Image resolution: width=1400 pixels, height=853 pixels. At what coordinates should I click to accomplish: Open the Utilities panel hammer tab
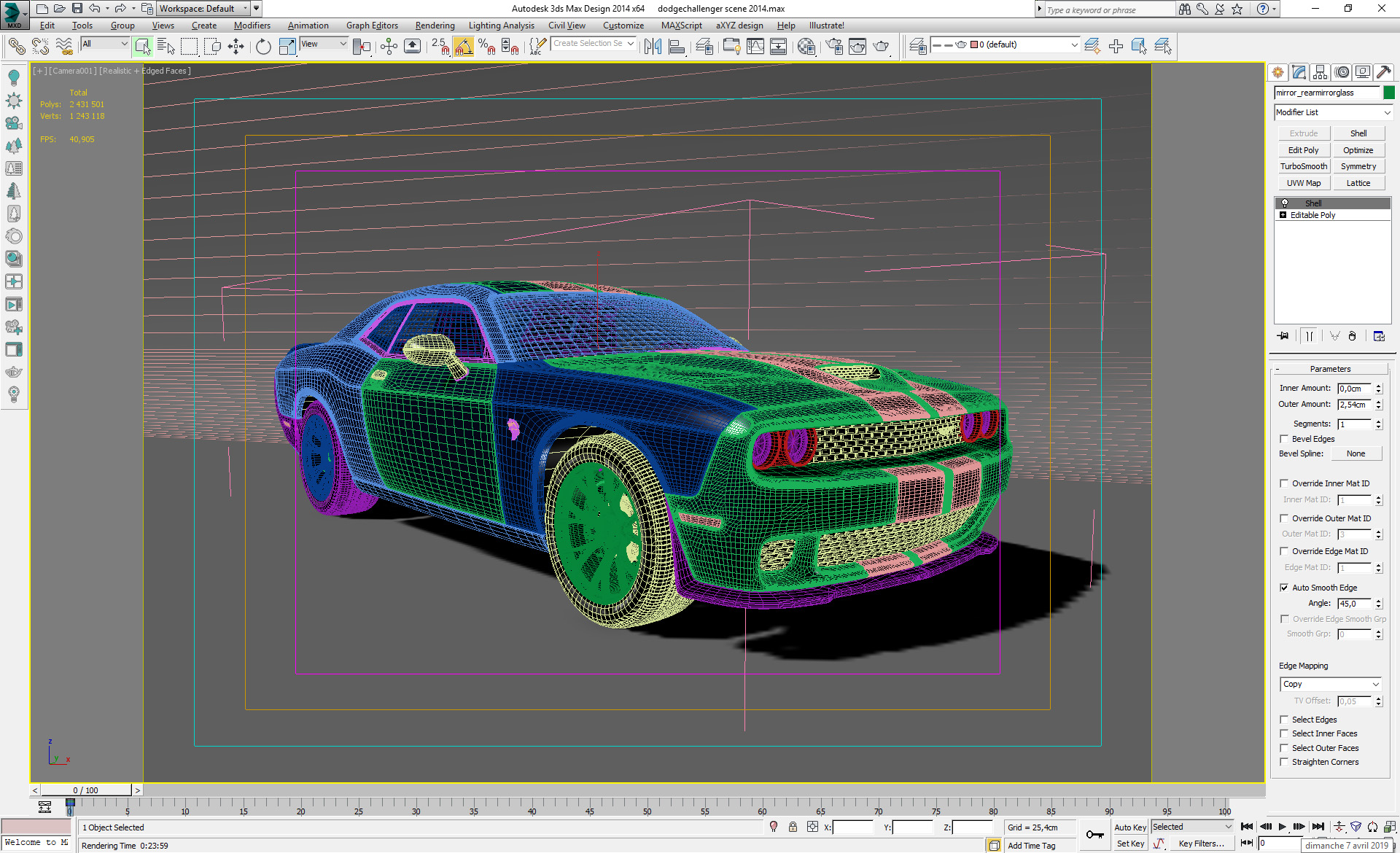coord(1383,72)
